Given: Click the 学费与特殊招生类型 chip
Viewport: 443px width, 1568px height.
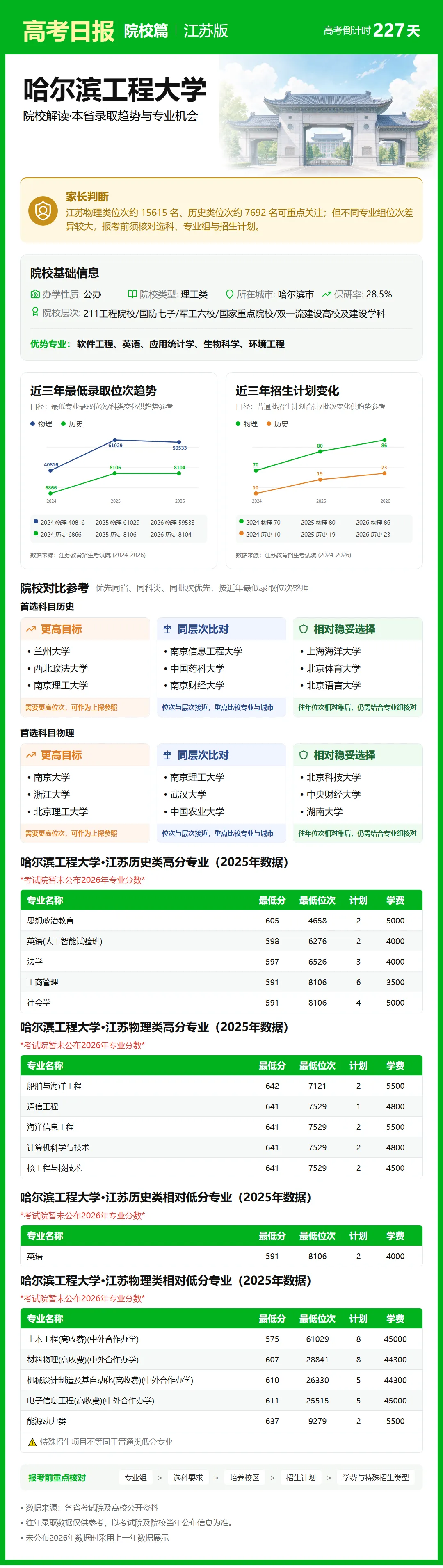Looking at the screenshot, I should coord(376,1478).
